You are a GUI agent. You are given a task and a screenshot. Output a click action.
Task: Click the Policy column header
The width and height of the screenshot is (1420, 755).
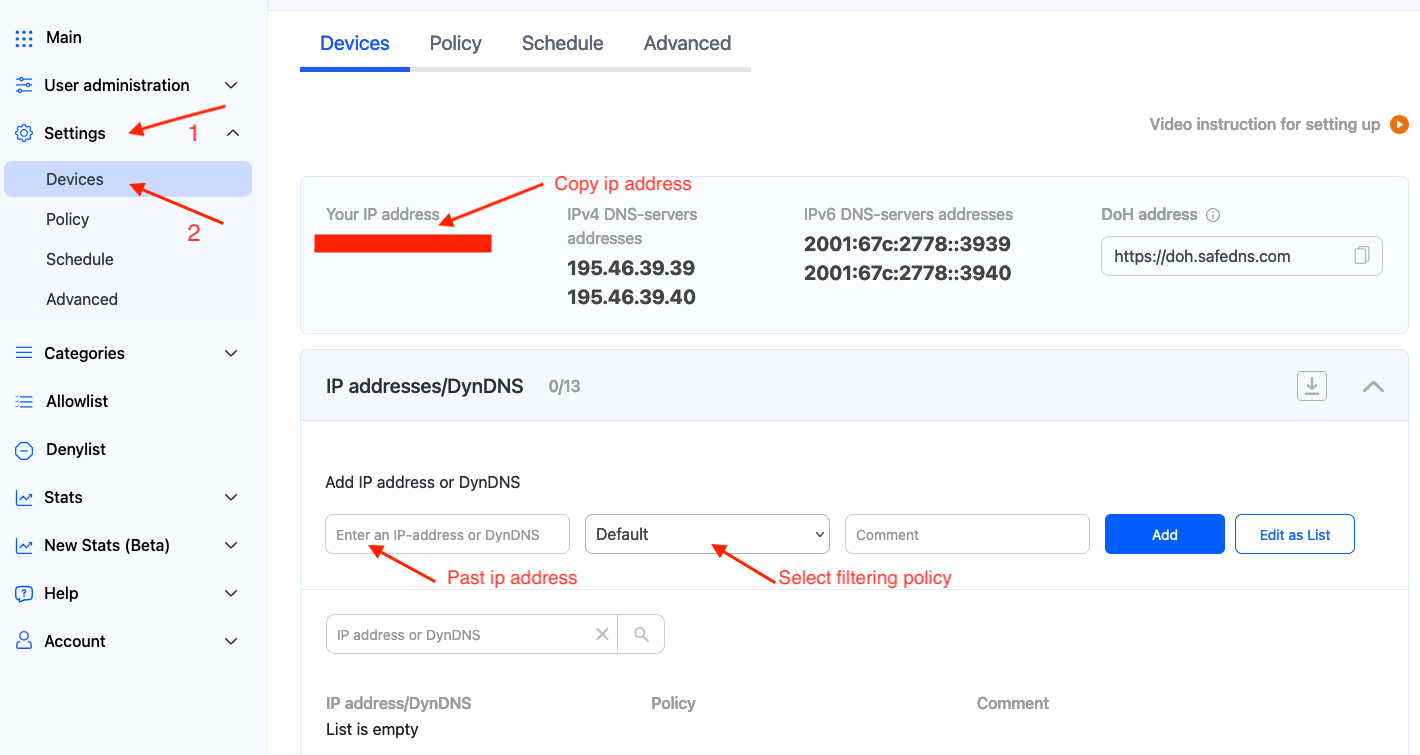pos(673,703)
